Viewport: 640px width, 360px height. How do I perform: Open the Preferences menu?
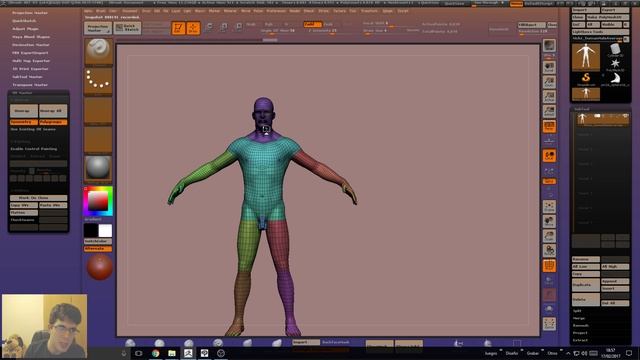pos(276,11)
